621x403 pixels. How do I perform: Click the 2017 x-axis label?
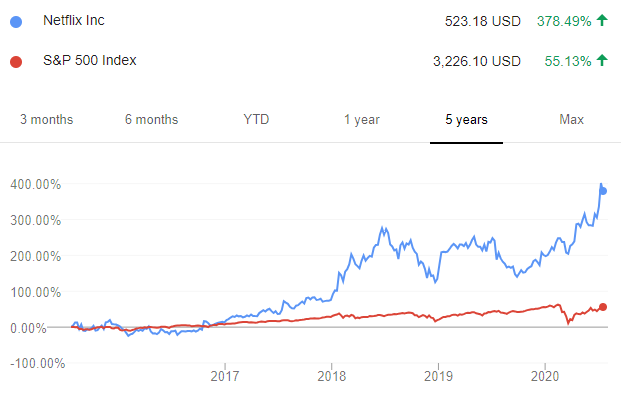(x=225, y=376)
